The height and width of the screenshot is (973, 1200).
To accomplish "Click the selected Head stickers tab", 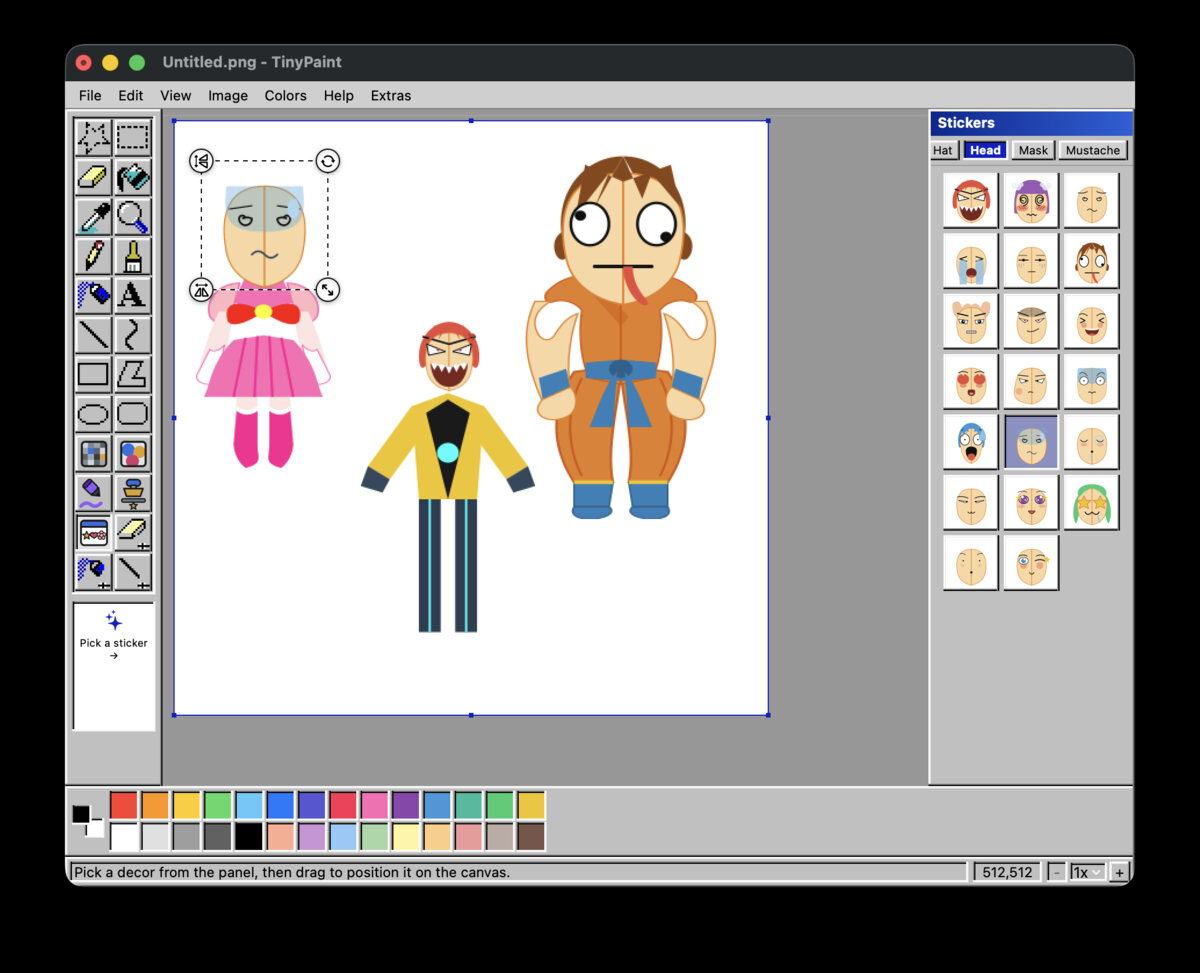I will tap(985, 150).
